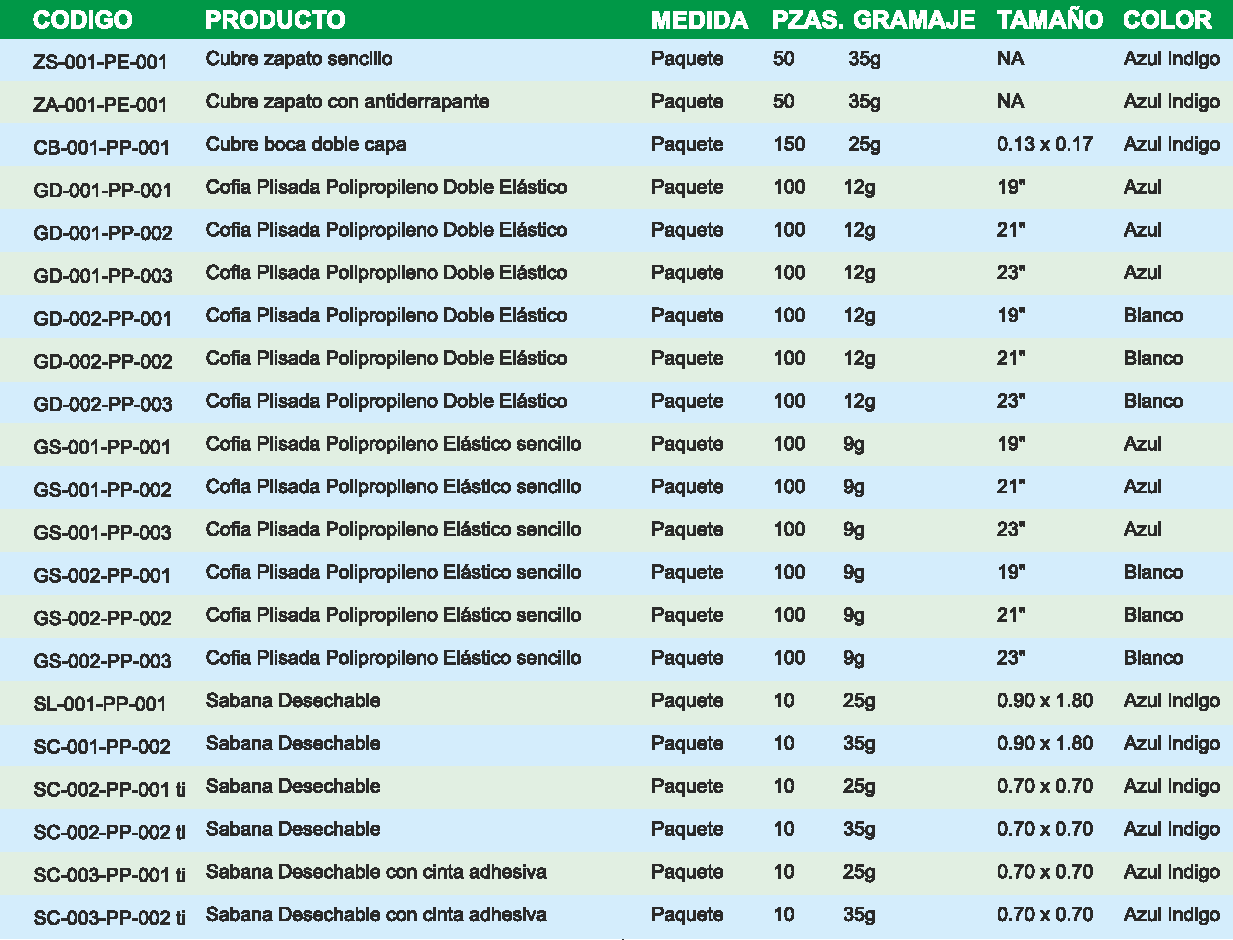The image size is (1233, 940).
Task: Click 'Sabana Desechable' in SL-001-PP-001 row
Action: pyautogui.click(x=292, y=701)
